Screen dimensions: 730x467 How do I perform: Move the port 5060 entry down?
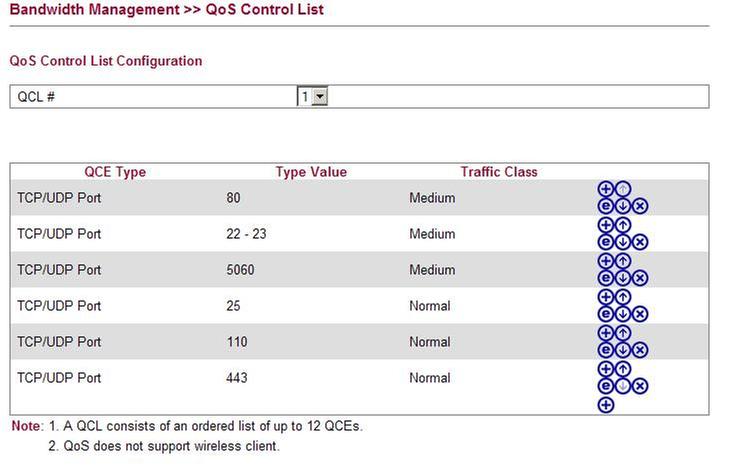tap(622, 278)
